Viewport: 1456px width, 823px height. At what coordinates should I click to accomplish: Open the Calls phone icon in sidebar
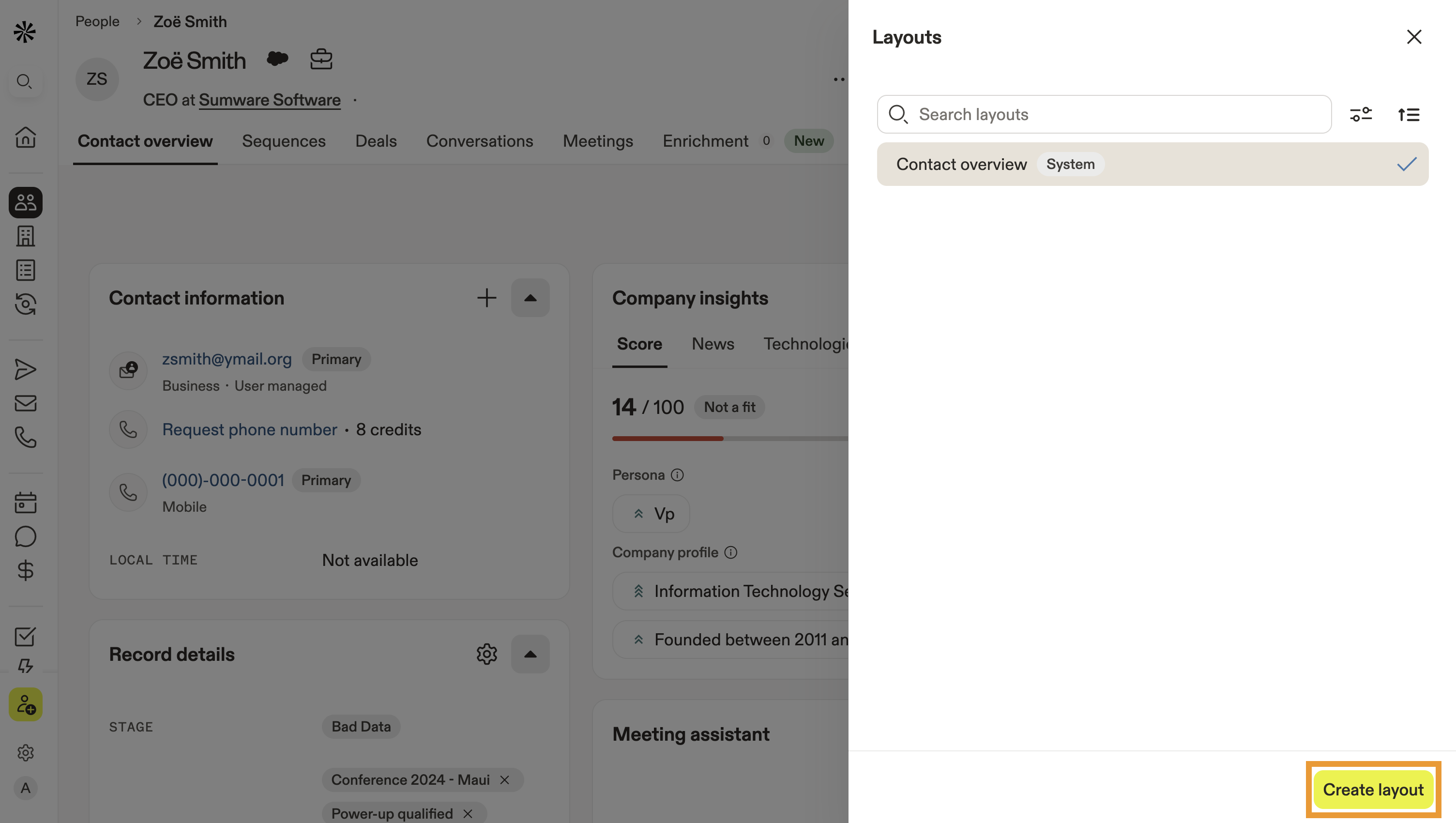point(26,438)
